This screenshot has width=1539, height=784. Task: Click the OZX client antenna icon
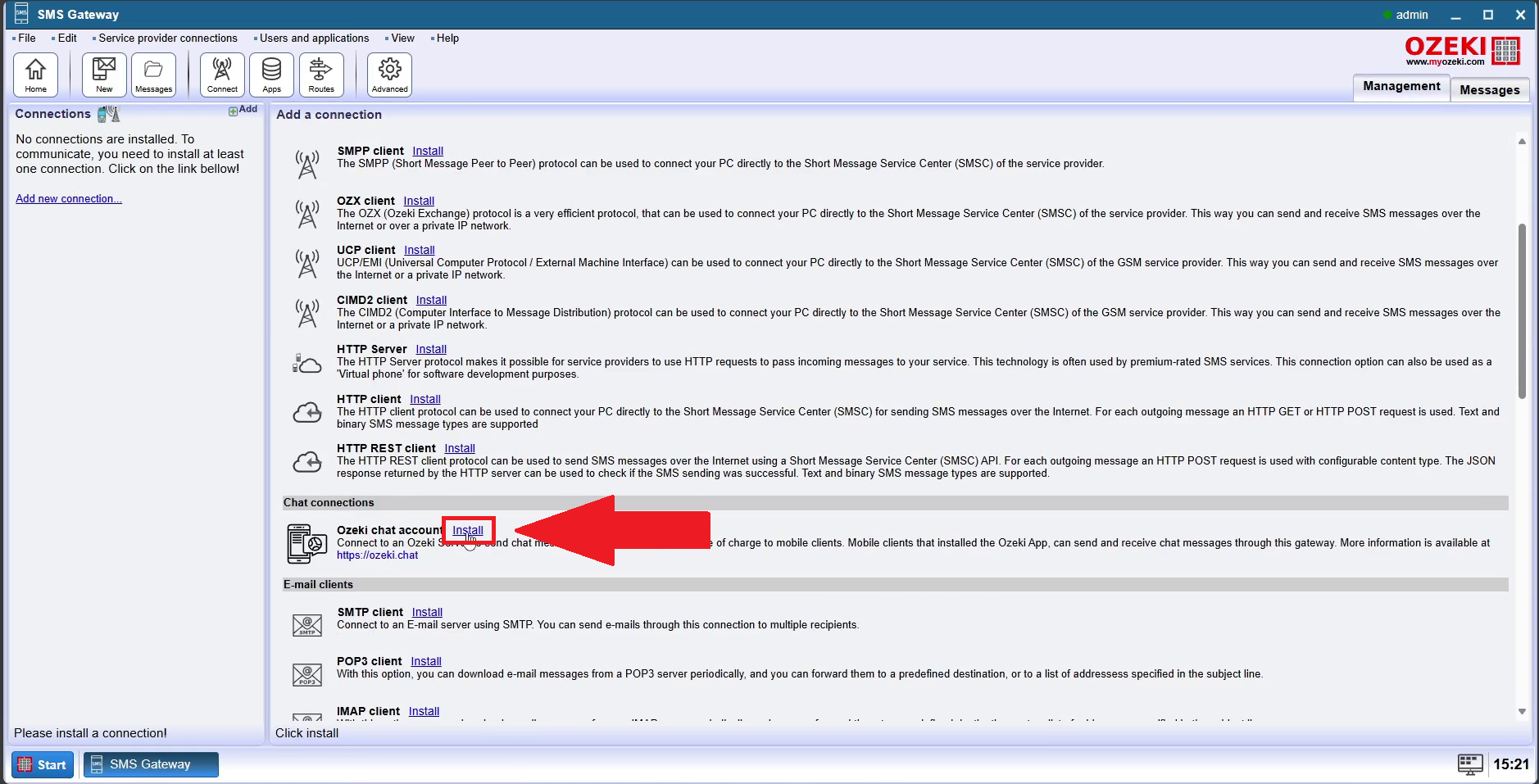point(307,214)
